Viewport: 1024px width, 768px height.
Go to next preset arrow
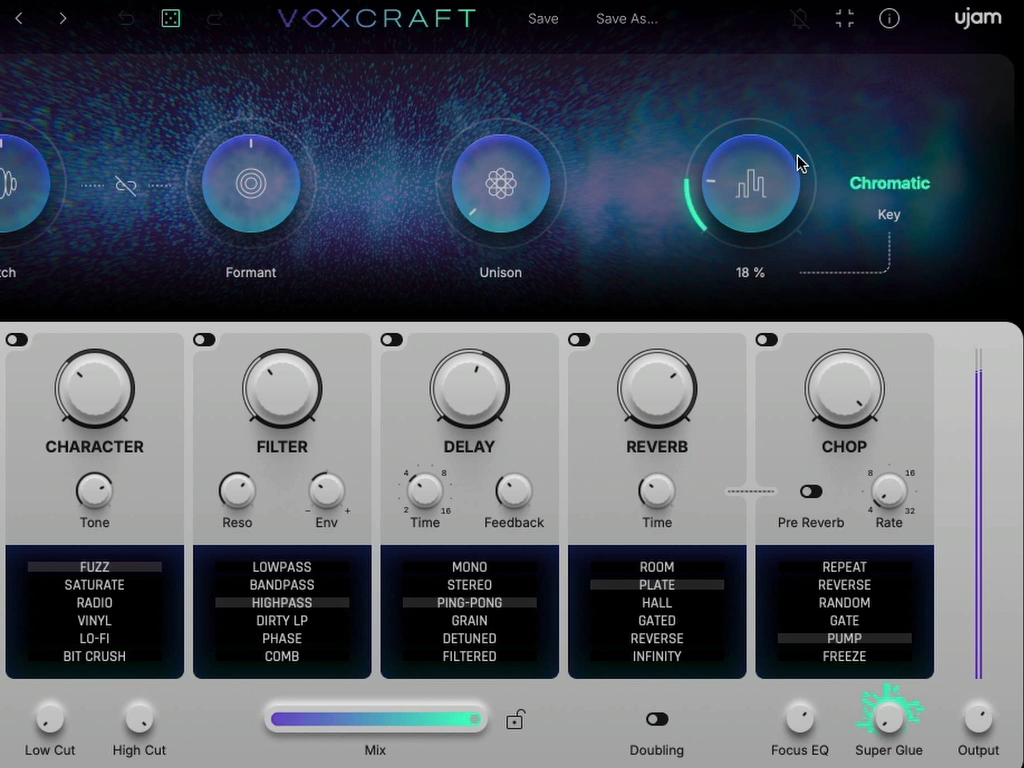coord(63,18)
